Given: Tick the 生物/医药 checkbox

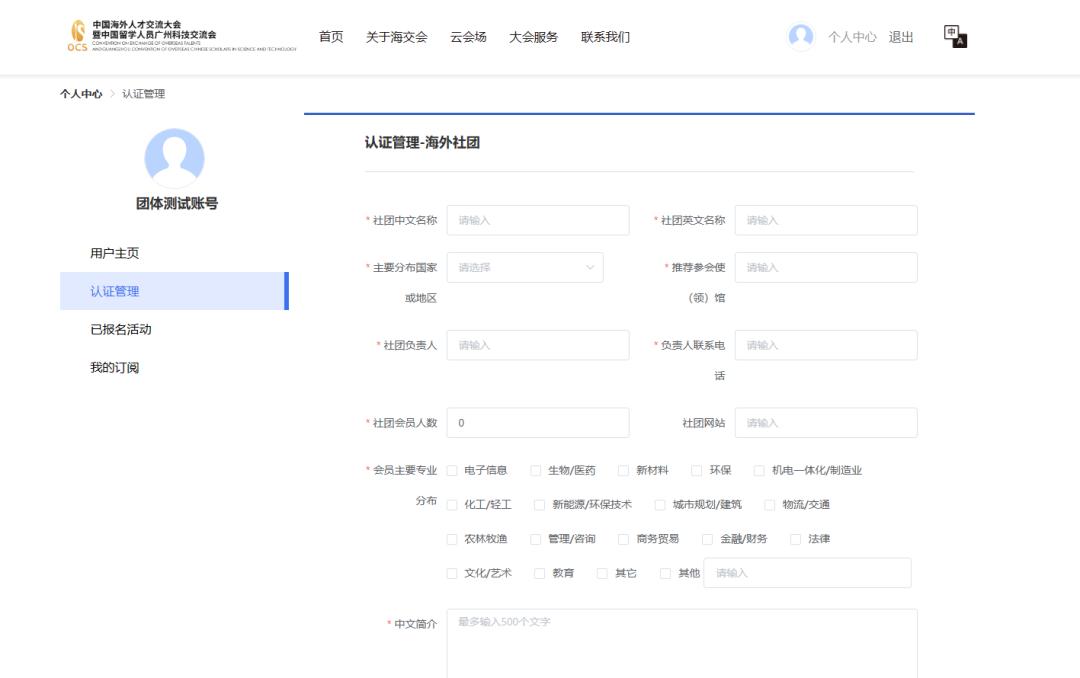Looking at the screenshot, I should coord(536,470).
